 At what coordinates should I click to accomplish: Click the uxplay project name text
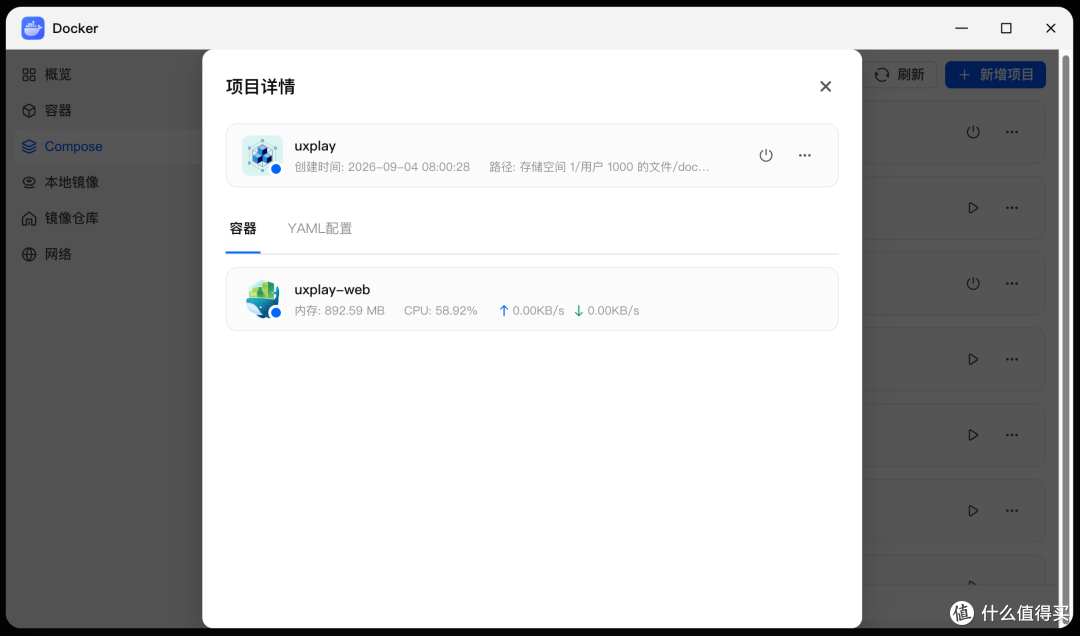[x=315, y=146]
